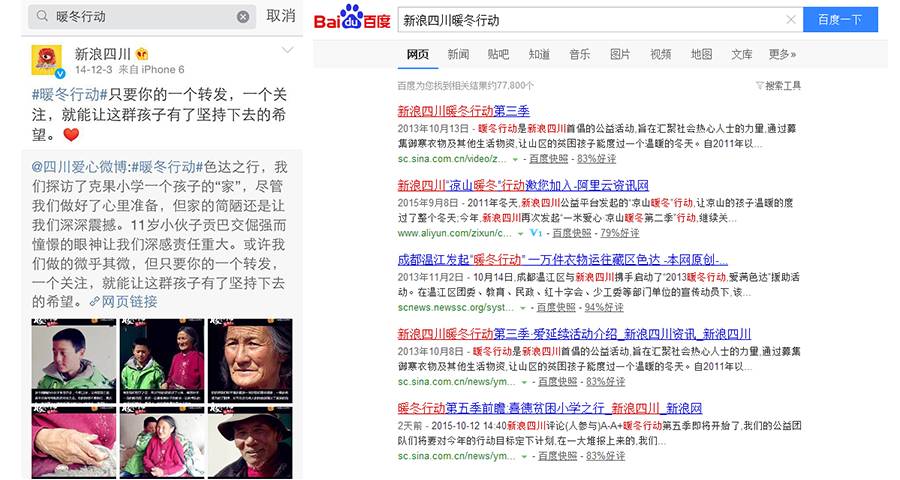Image resolution: width=900 pixels, height=480 pixels.
Task: Open 百度快照 for the 成都温江 result
Action: 556,307
